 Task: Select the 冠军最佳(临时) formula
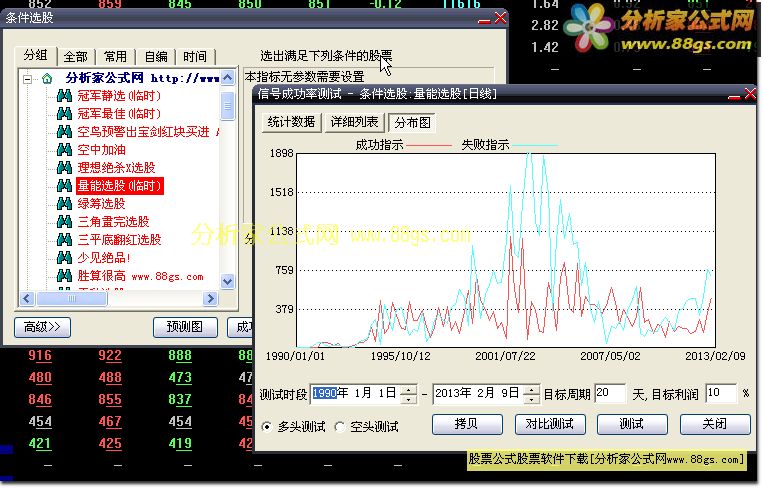pyautogui.click(x=119, y=113)
